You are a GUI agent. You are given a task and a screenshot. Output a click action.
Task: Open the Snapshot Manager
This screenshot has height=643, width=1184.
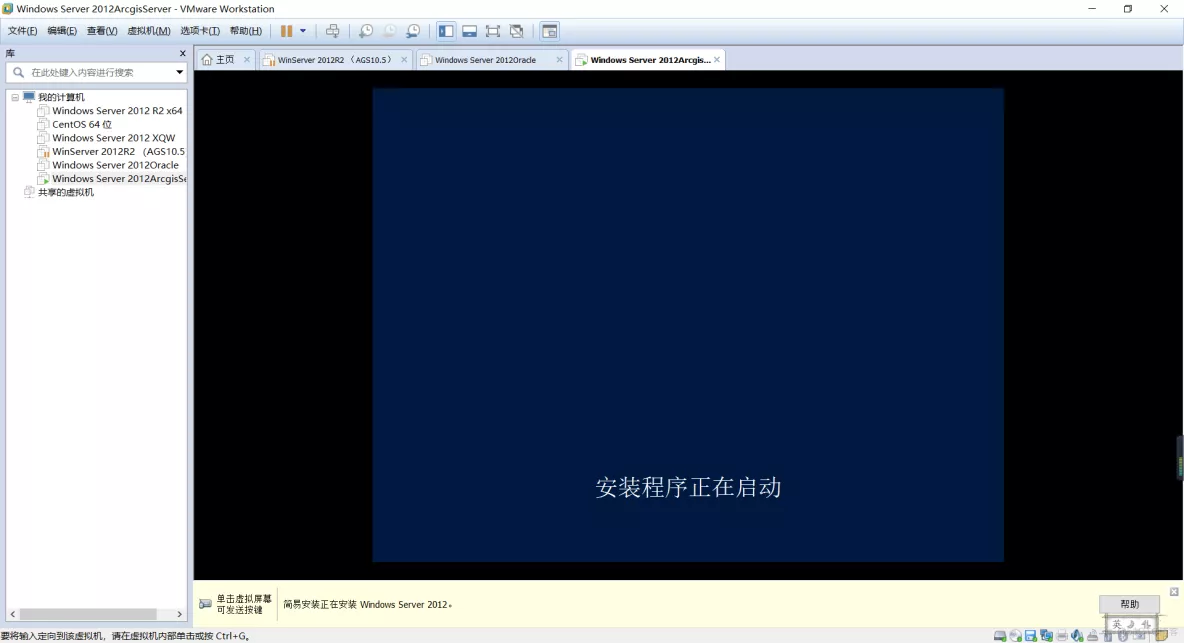[412, 30]
